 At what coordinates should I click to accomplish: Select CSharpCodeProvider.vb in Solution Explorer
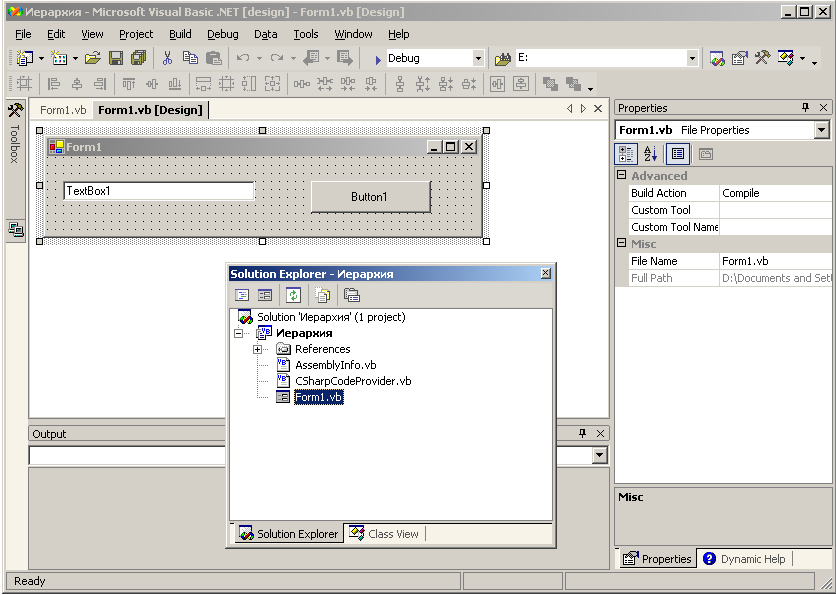pos(353,381)
